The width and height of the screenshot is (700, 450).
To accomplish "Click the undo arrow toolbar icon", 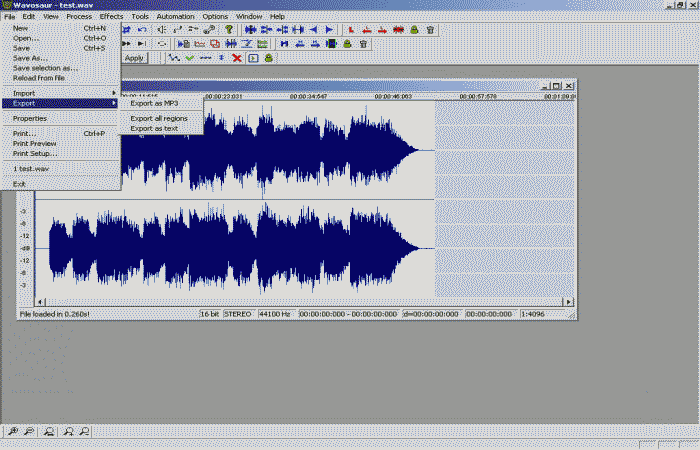I will click(143, 30).
